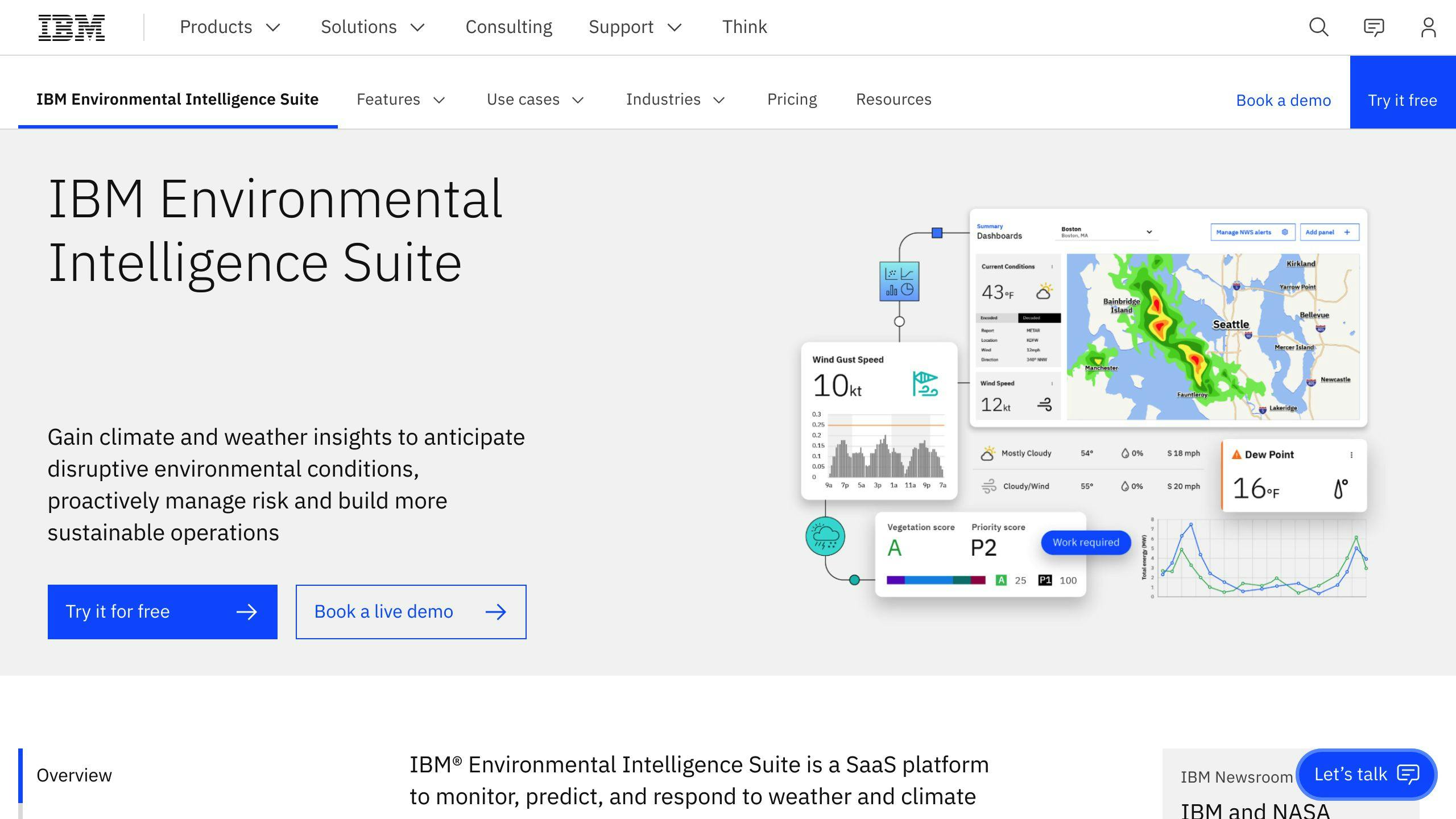The height and width of the screenshot is (819, 1456).
Task: Open the Let's talk chat button
Action: click(1367, 774)
